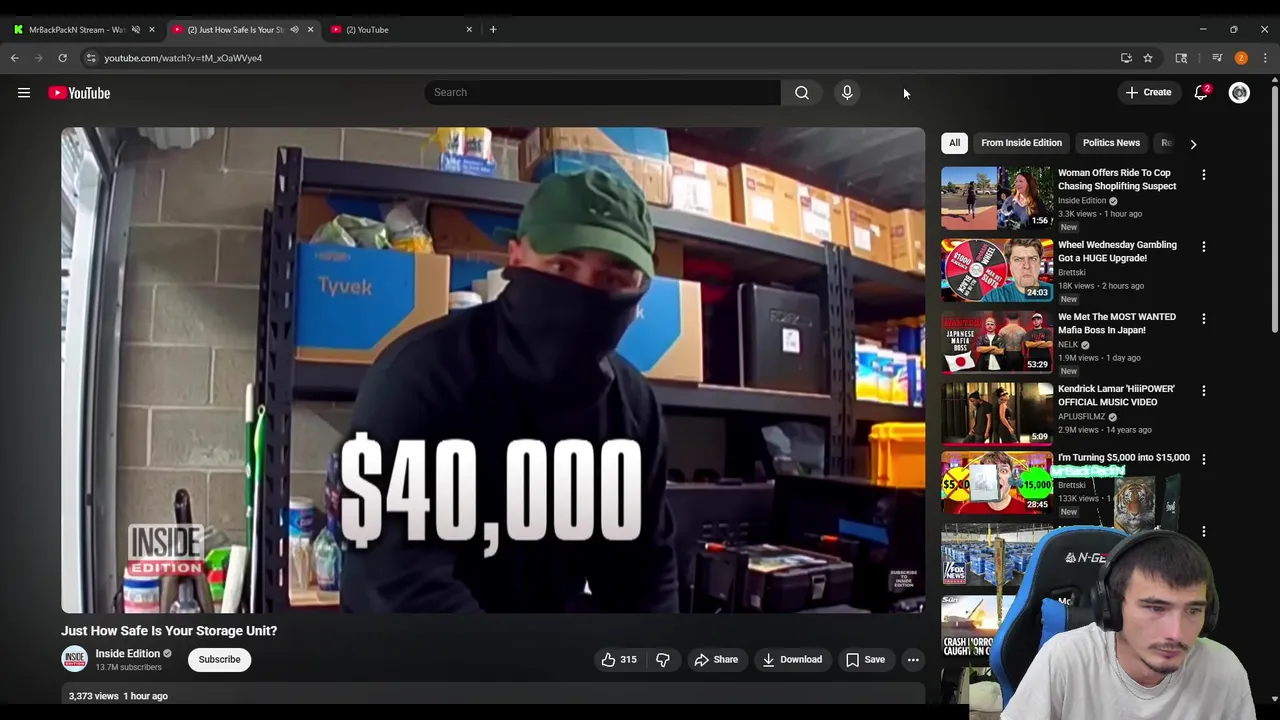The width and height of the screenshot is (1280, 720).
Task: Dislike the video with thumbs down
Action: point(662,660)
